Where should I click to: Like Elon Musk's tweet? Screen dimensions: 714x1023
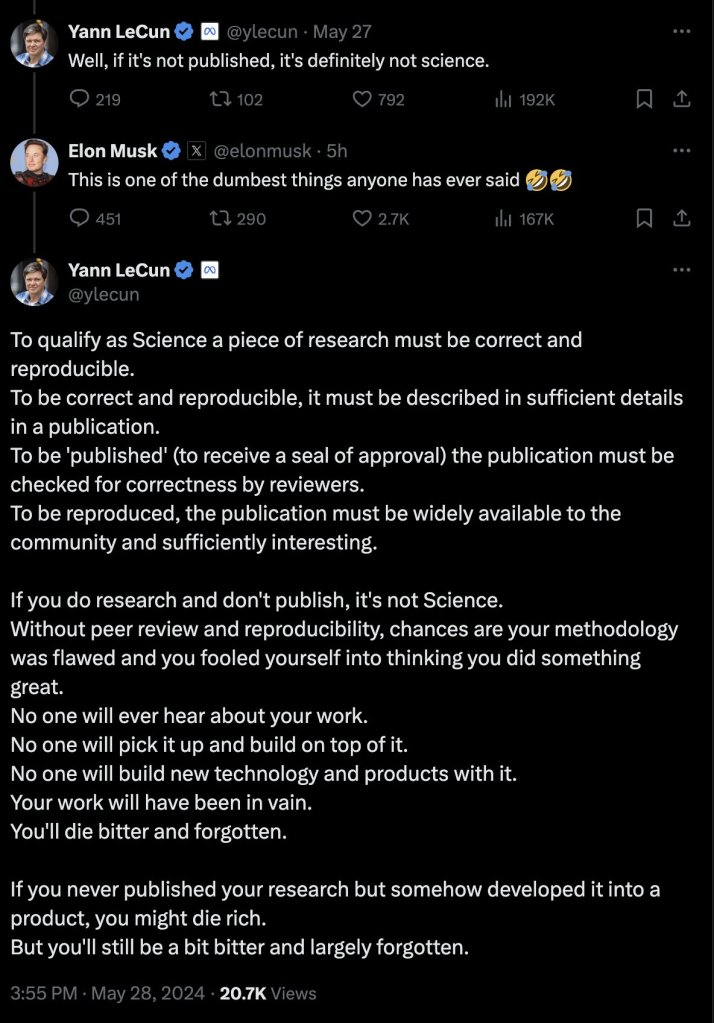coord(364,218)
